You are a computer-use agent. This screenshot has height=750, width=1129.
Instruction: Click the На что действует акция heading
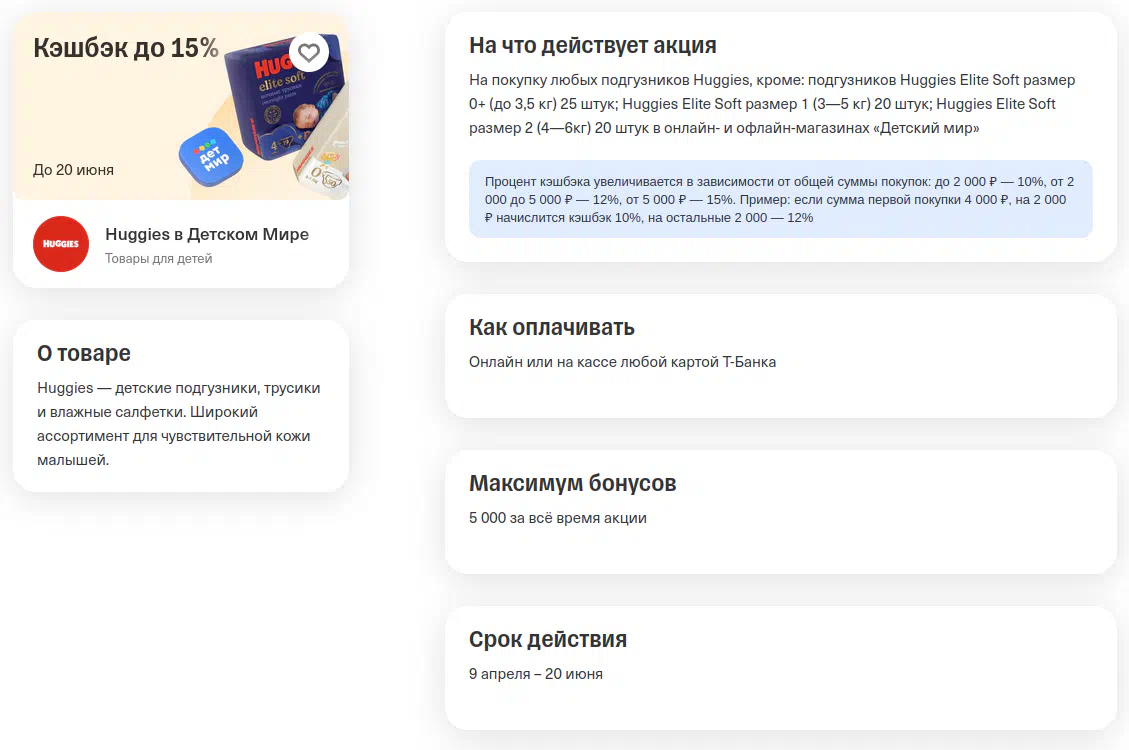(593, 45)
